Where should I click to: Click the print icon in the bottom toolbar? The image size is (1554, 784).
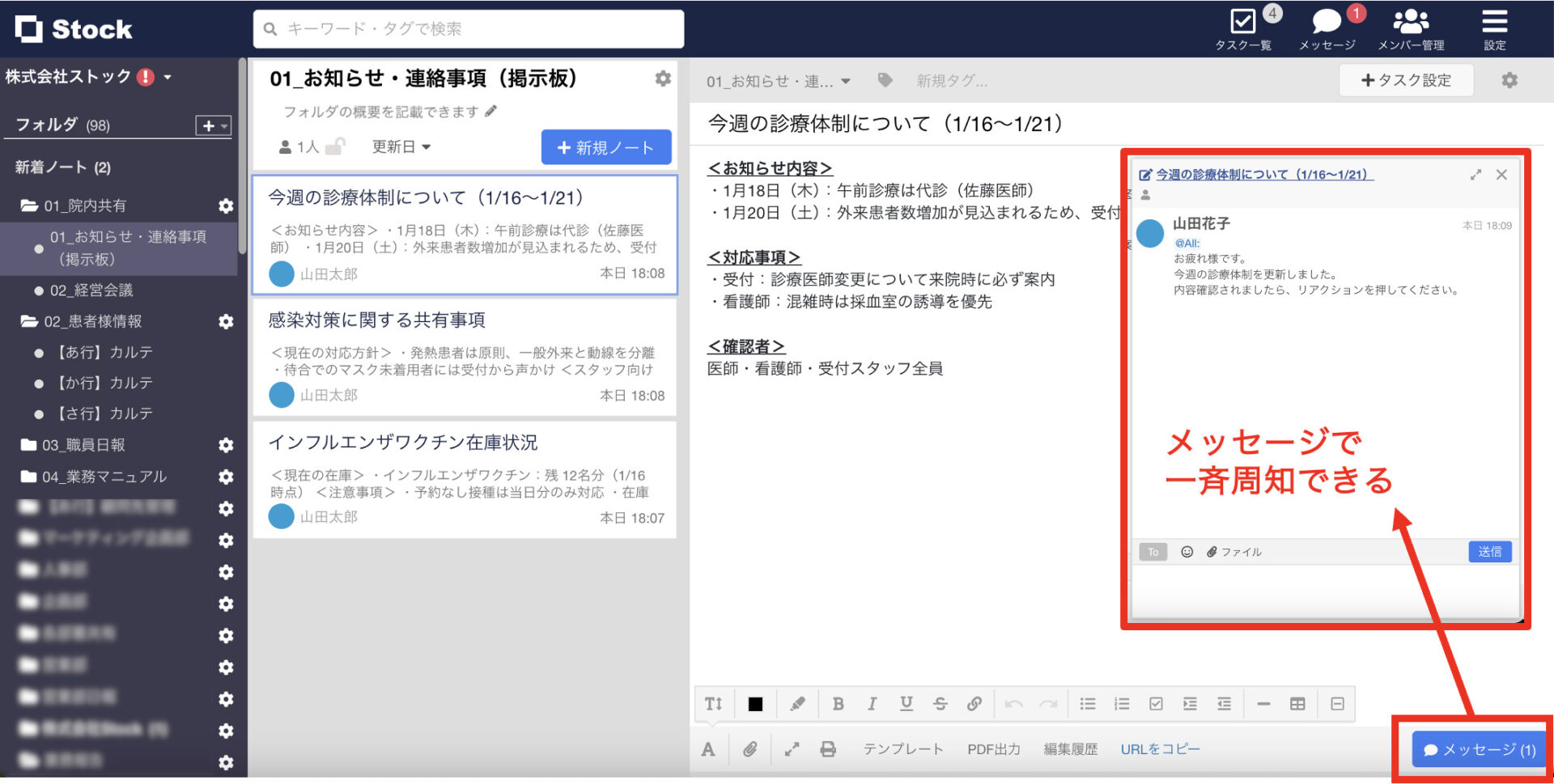pyautogui.click(x=828, y=748)
